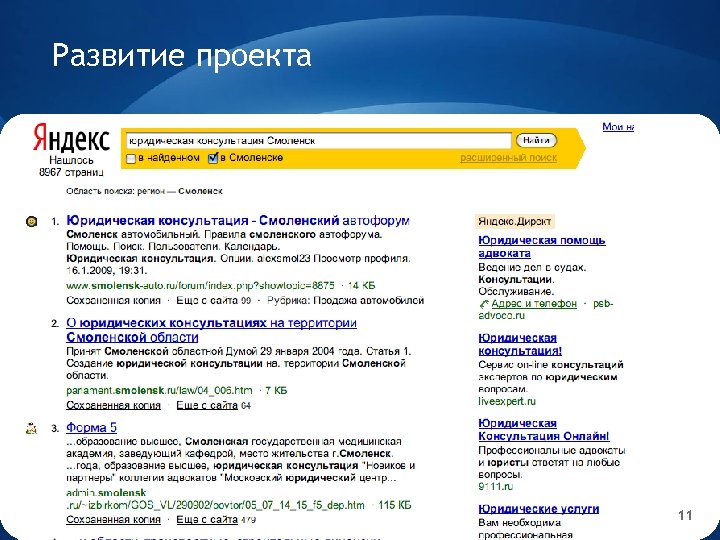Open result 'О юридических консультациях на территории'

212,330
